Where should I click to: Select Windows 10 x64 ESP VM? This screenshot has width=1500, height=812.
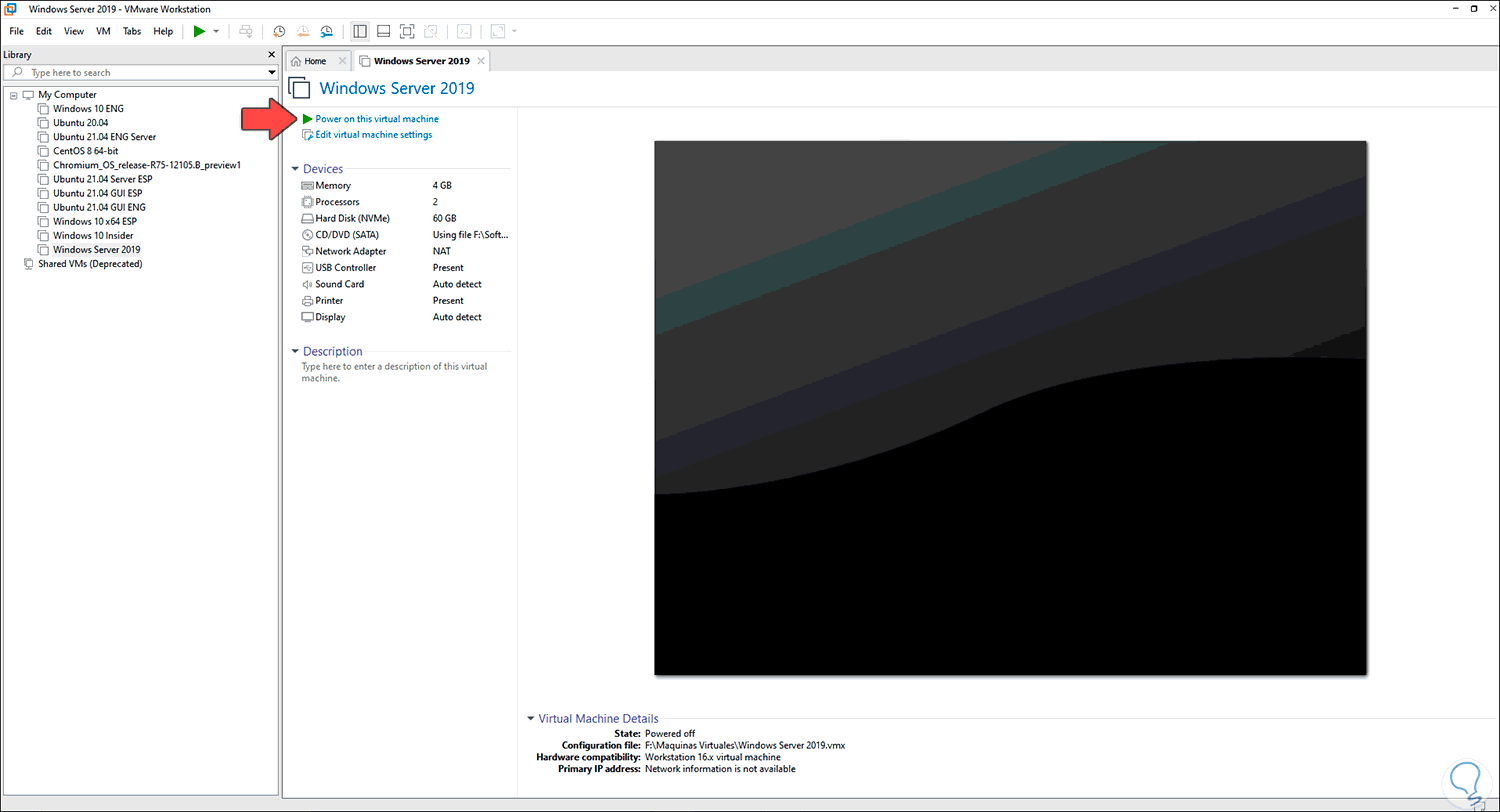(x=95, y=222)
